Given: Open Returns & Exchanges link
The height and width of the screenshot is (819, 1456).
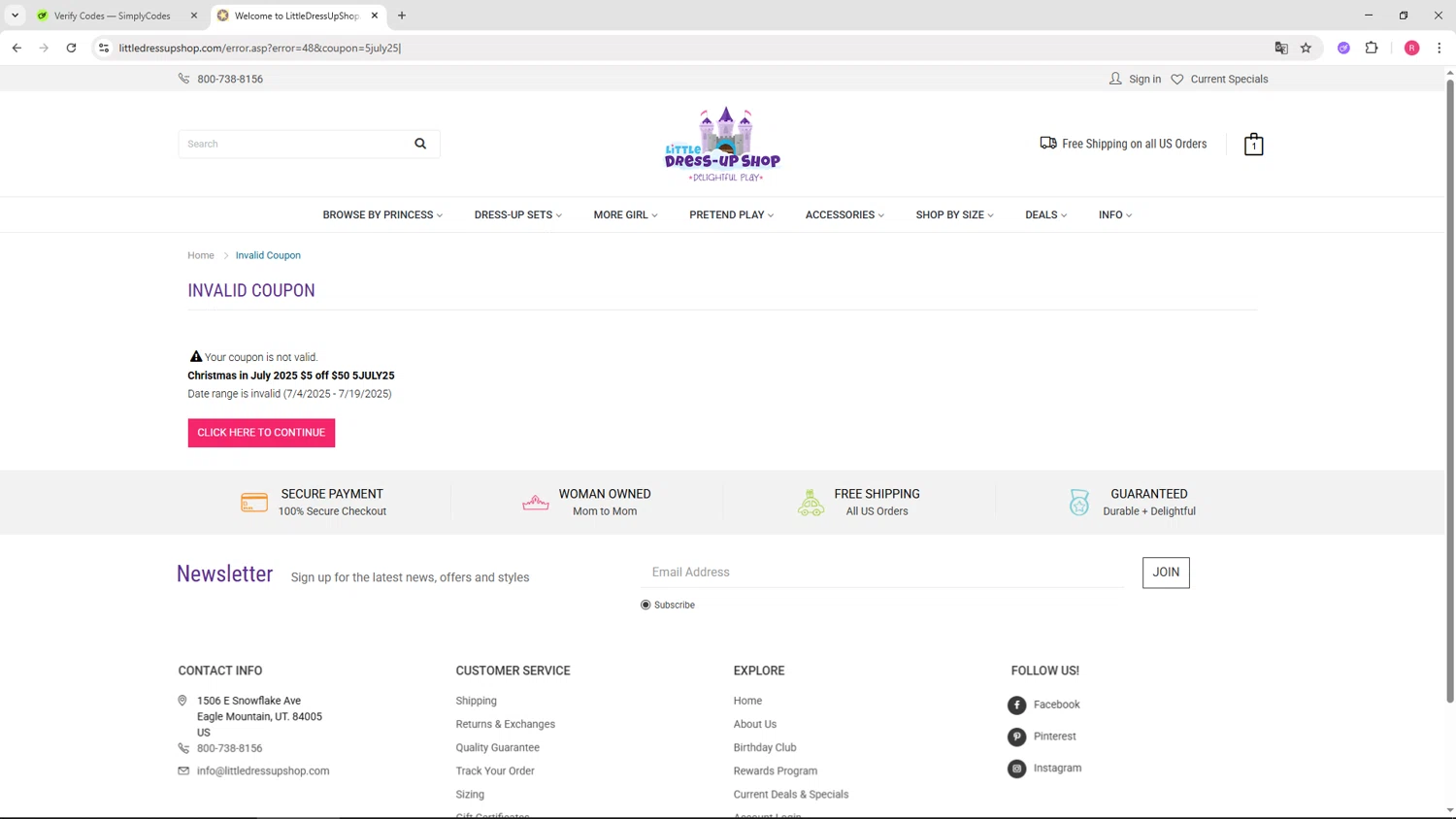Looking at the screenshot, I should point(505,724).
